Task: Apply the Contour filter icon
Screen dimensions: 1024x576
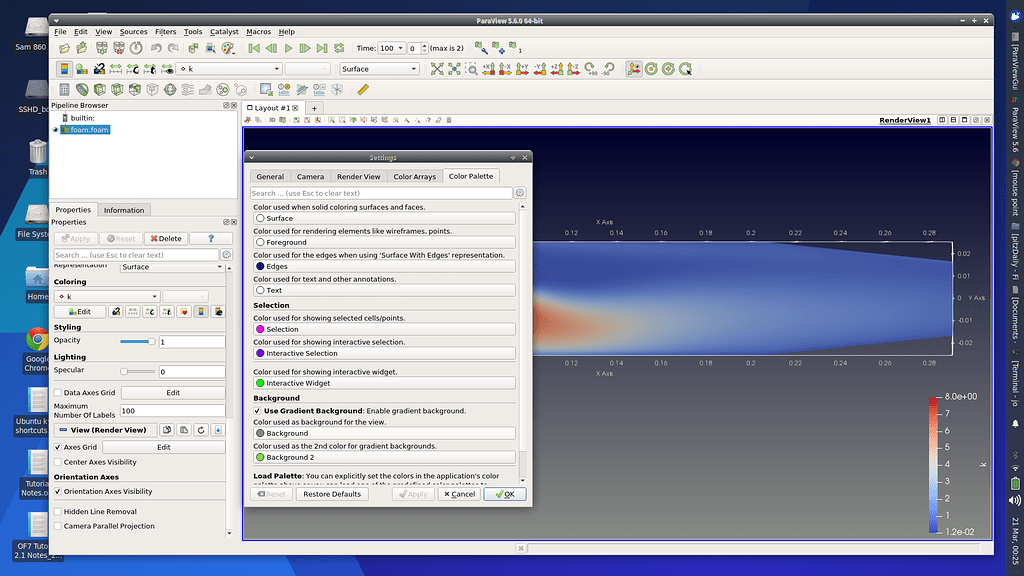Action: pyautogui.click(x=82, y=89)
